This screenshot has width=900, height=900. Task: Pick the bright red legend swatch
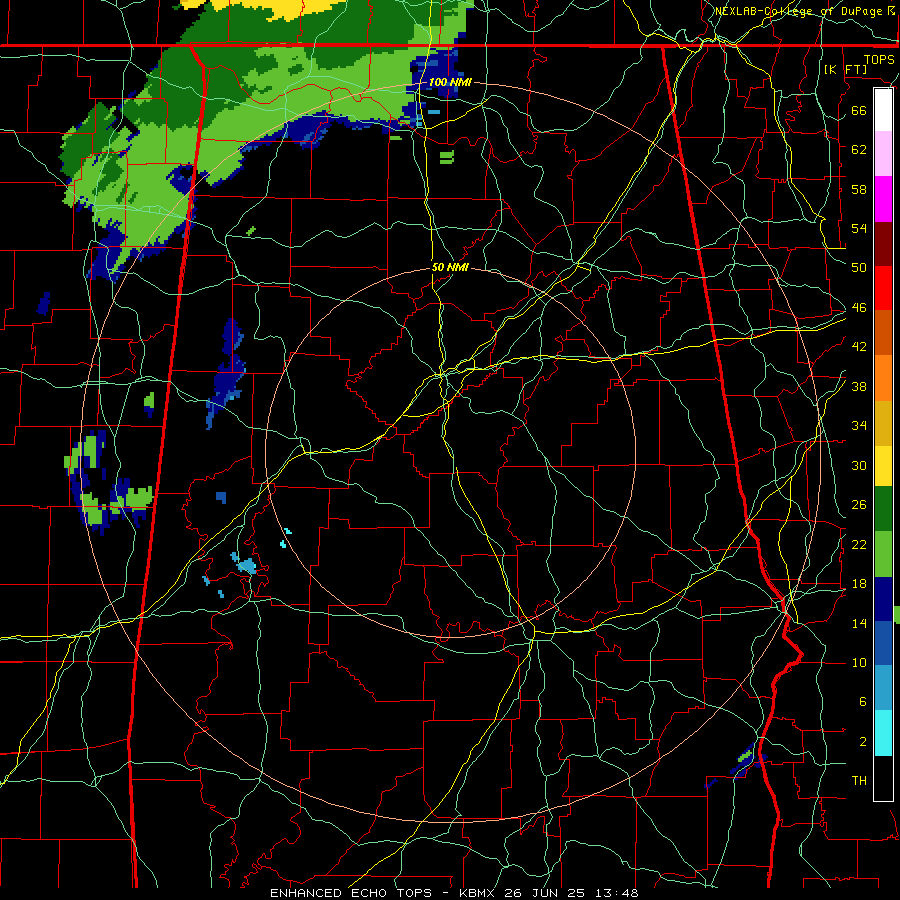coord(883,288)
